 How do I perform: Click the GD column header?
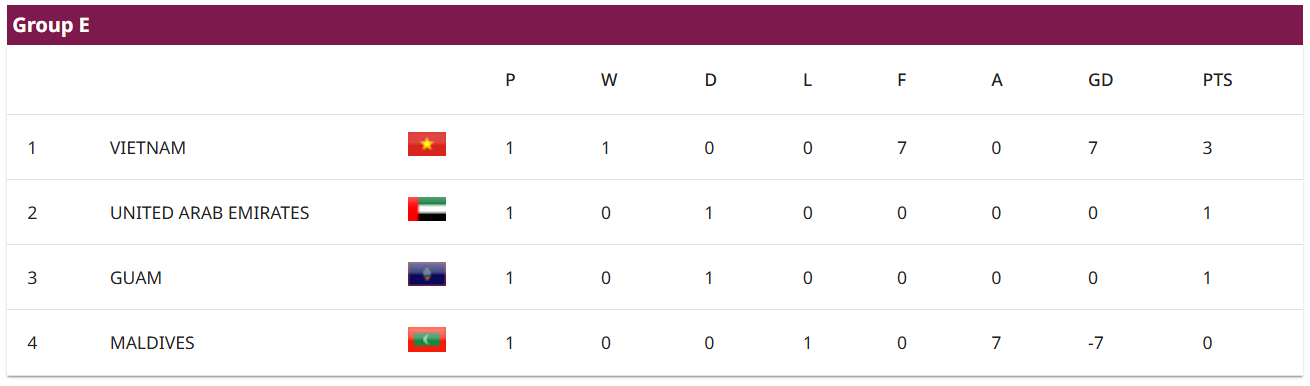[x=1100, y=81]
